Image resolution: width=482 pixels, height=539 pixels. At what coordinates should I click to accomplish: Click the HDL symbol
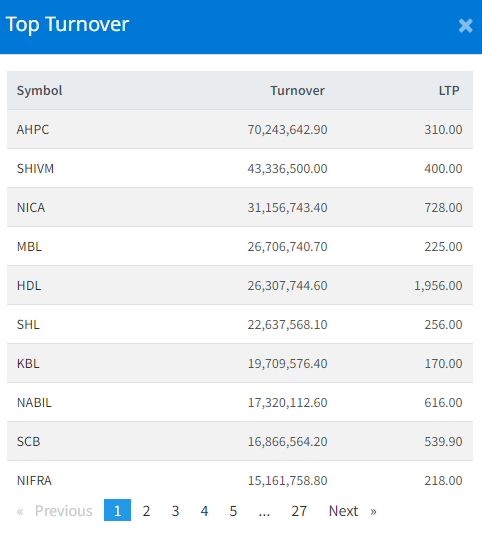29,286
